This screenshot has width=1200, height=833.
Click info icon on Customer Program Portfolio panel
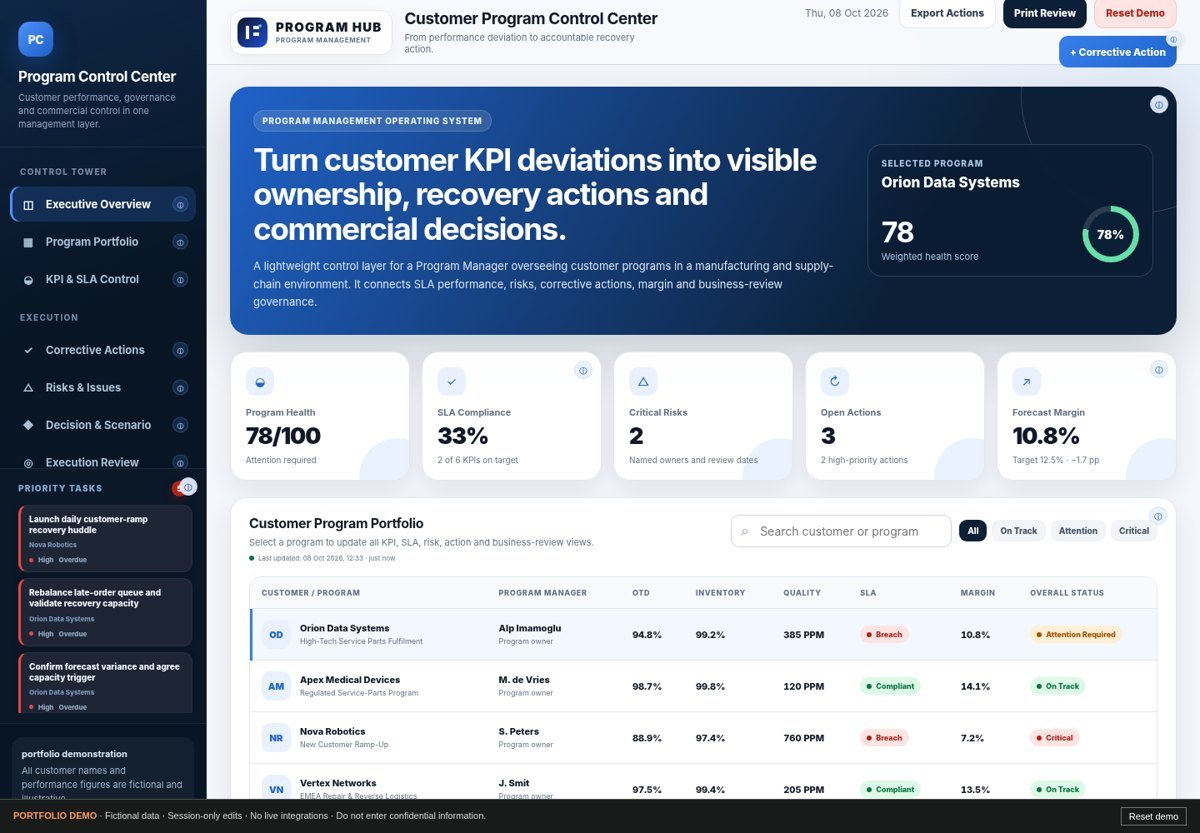[x=1158, y=516]
